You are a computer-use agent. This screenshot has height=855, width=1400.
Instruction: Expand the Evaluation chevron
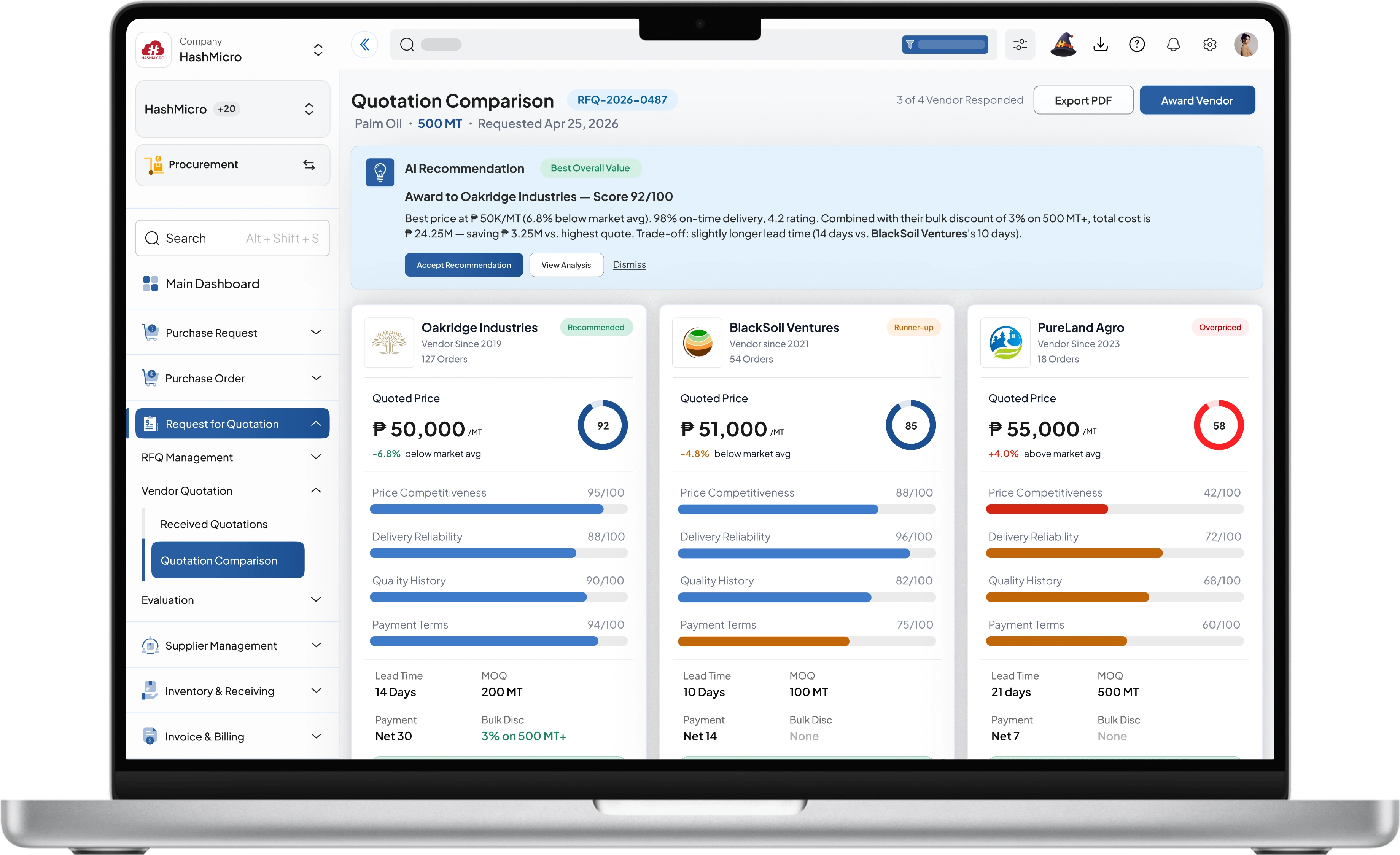(316, 599)
